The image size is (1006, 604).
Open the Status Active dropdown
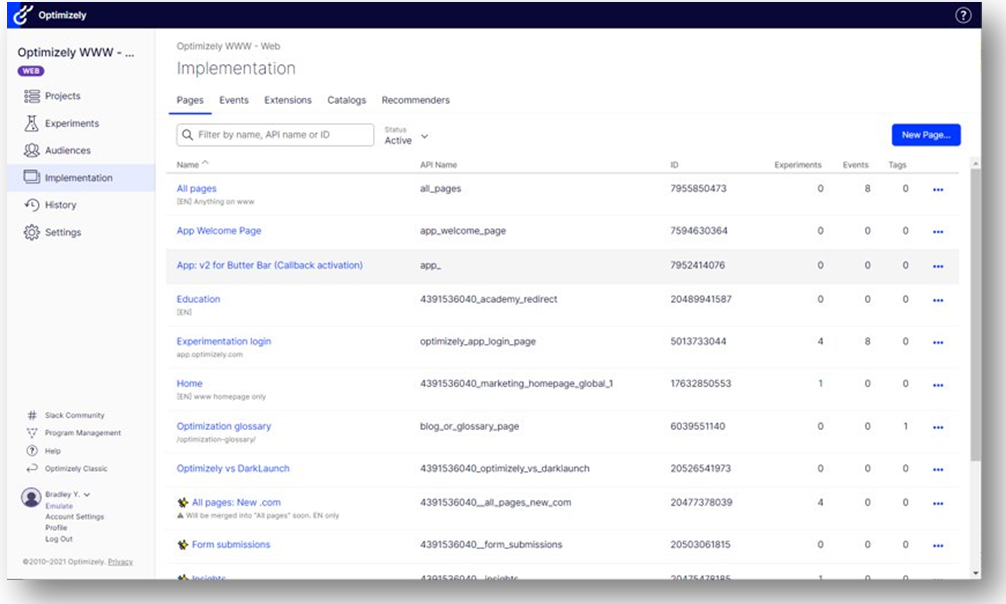click(407, 136)
